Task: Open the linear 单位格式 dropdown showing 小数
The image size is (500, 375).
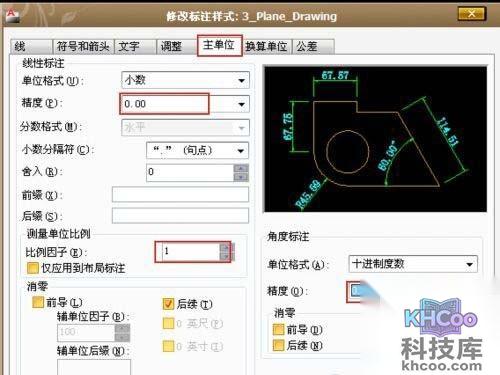Action: [x=185, y=80]
